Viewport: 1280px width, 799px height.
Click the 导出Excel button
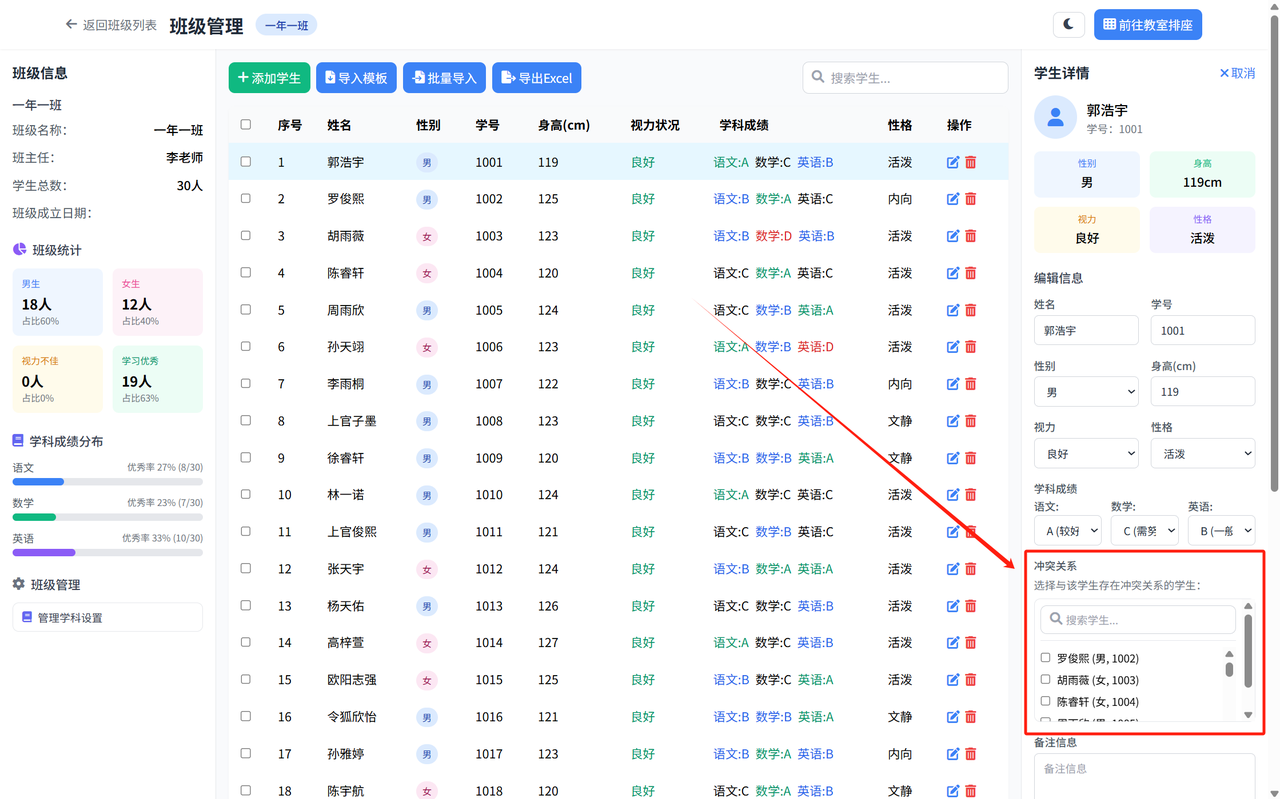click(x=536, y=78)
